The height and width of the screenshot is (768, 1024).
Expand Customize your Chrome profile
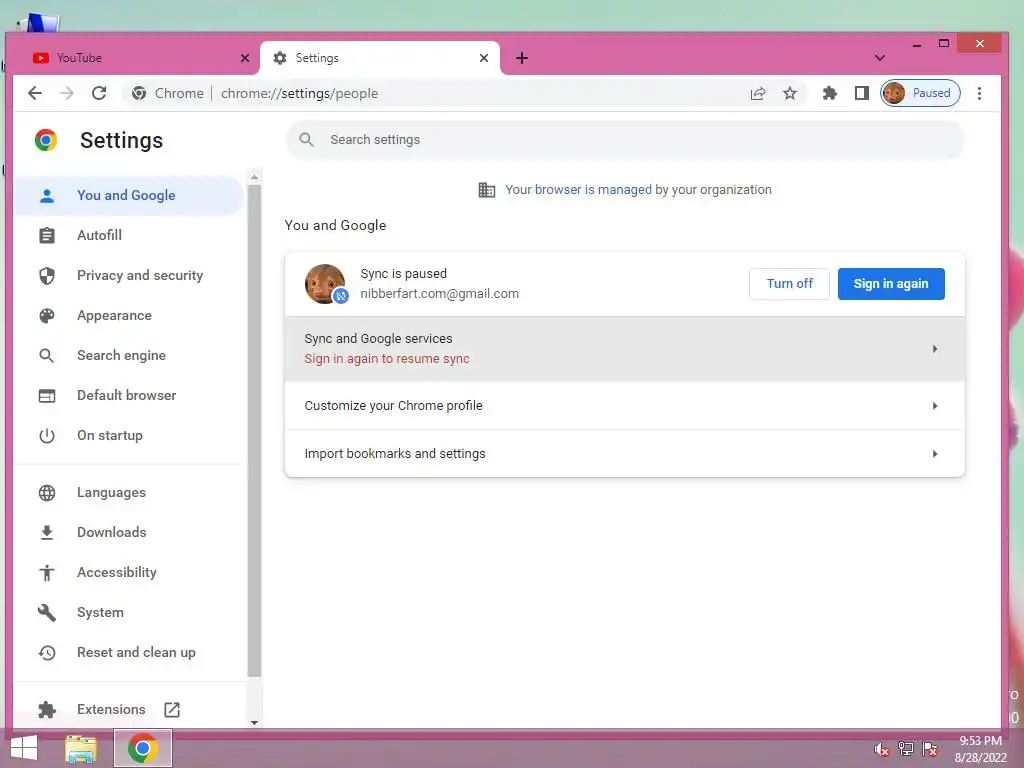(x=625, y=406)
